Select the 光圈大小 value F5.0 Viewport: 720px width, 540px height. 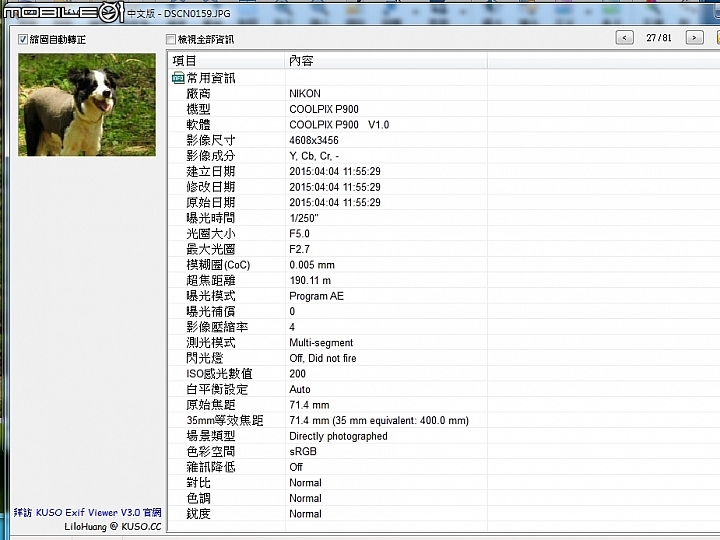click(299, 234)
